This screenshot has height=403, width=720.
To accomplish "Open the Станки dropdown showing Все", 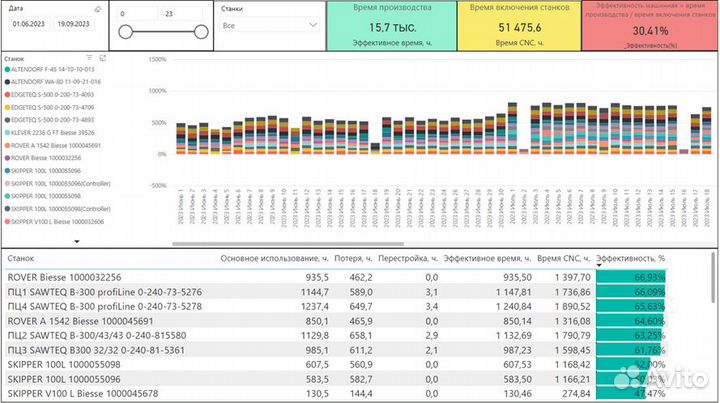I will click(x=266, y=25).
